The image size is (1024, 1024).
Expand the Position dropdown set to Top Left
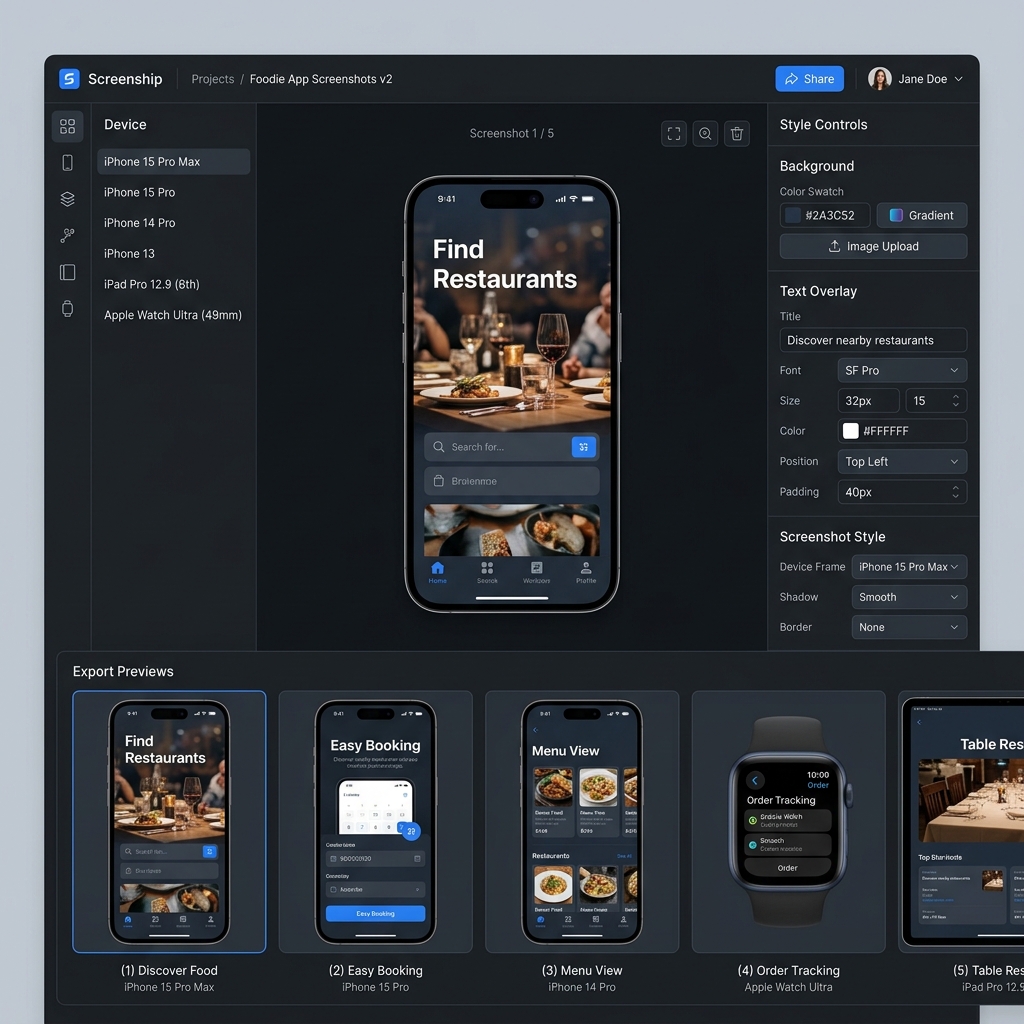(901, 461)
